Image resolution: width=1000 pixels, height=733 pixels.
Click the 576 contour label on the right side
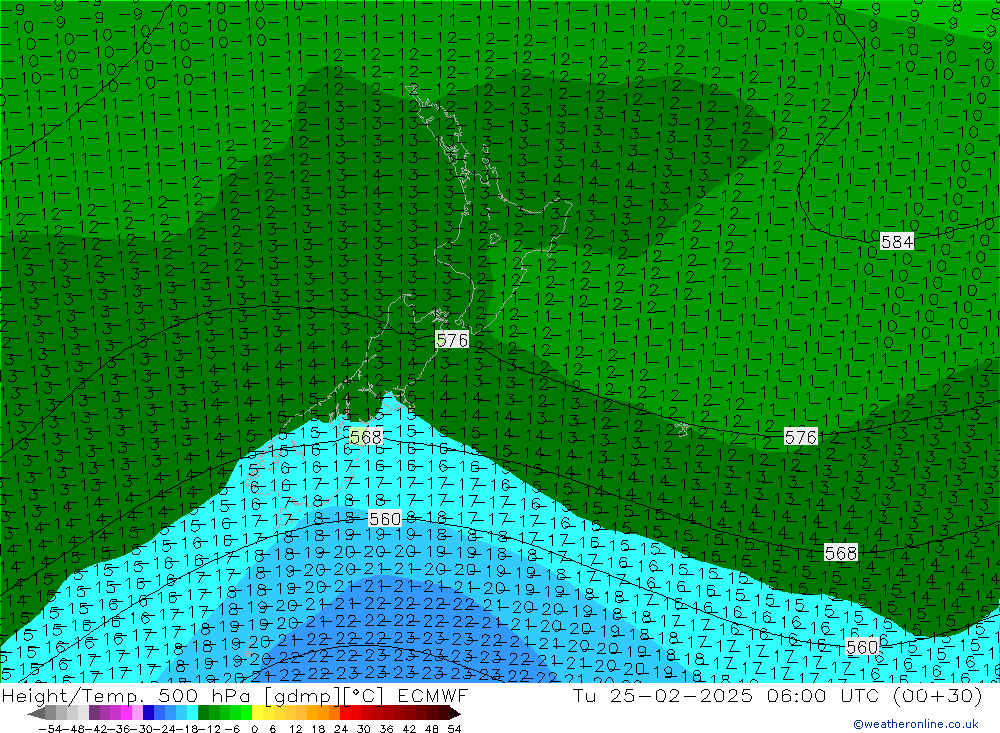pos(800,437)
